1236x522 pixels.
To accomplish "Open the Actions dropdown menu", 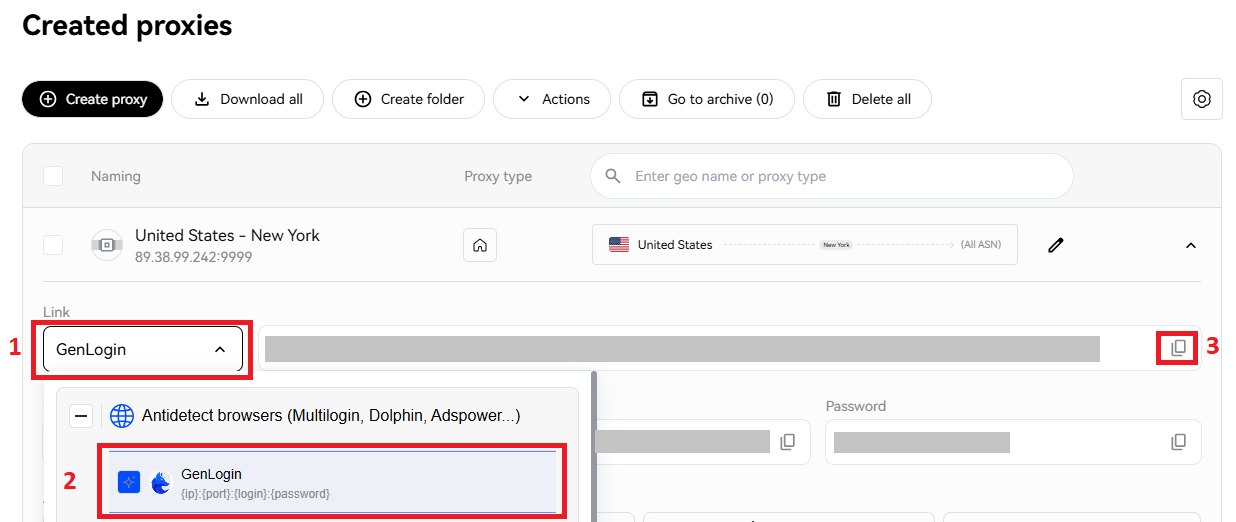I will (x=552, y=99).
